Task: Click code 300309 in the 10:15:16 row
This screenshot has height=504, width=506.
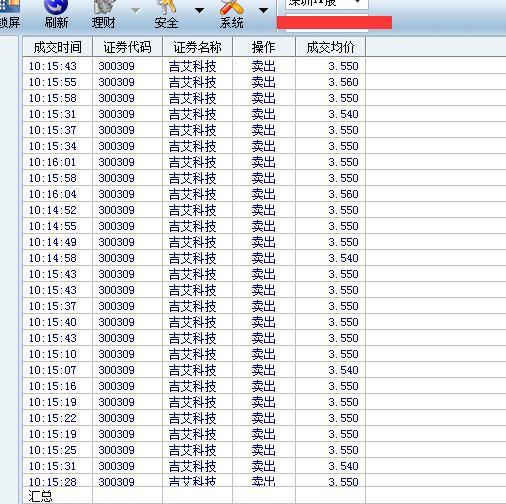Action: (x=116, y=386)
